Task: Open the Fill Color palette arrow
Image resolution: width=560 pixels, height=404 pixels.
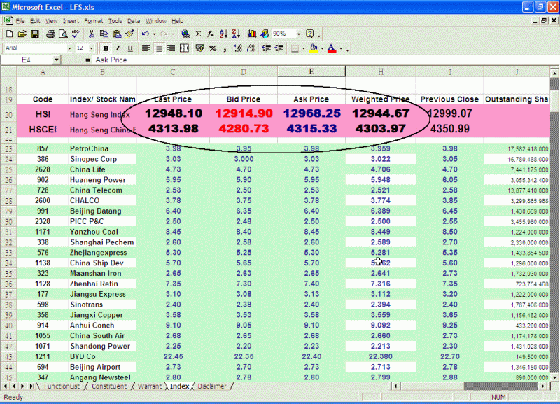Action: (322, 48)
